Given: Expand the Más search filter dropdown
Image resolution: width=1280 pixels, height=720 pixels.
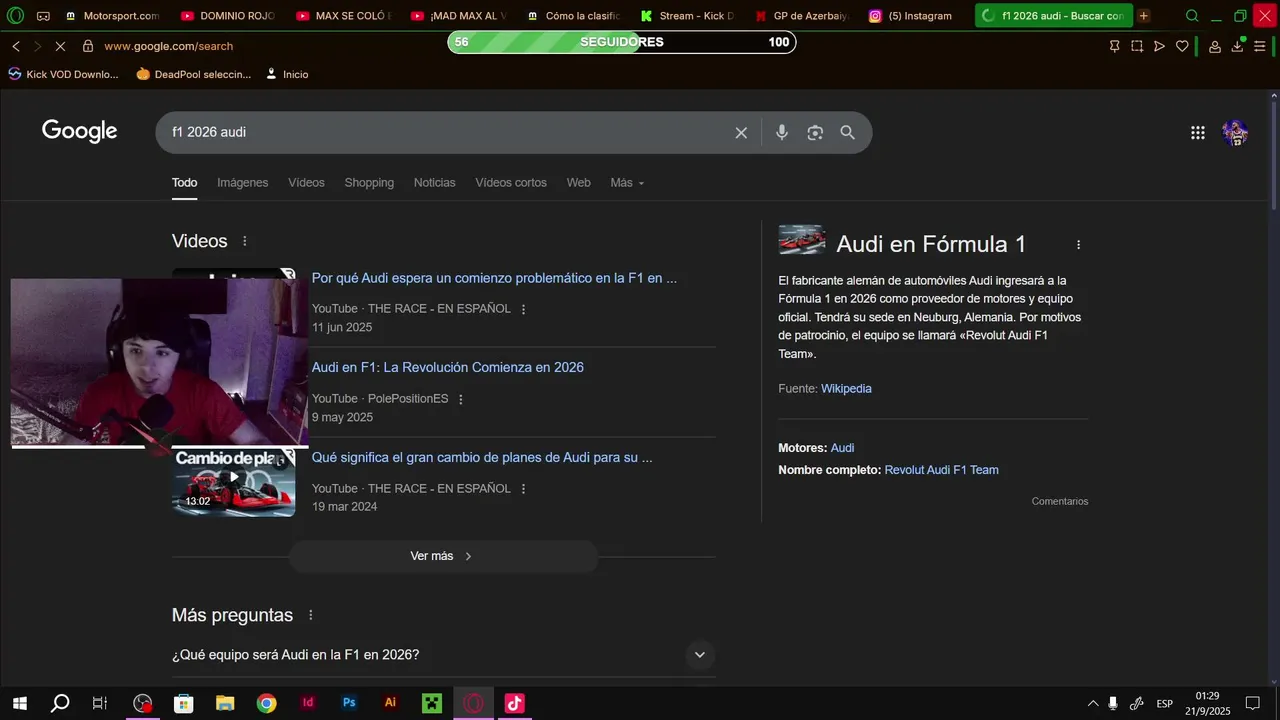Looking at the screenshot, I should [x=627, y=183].
